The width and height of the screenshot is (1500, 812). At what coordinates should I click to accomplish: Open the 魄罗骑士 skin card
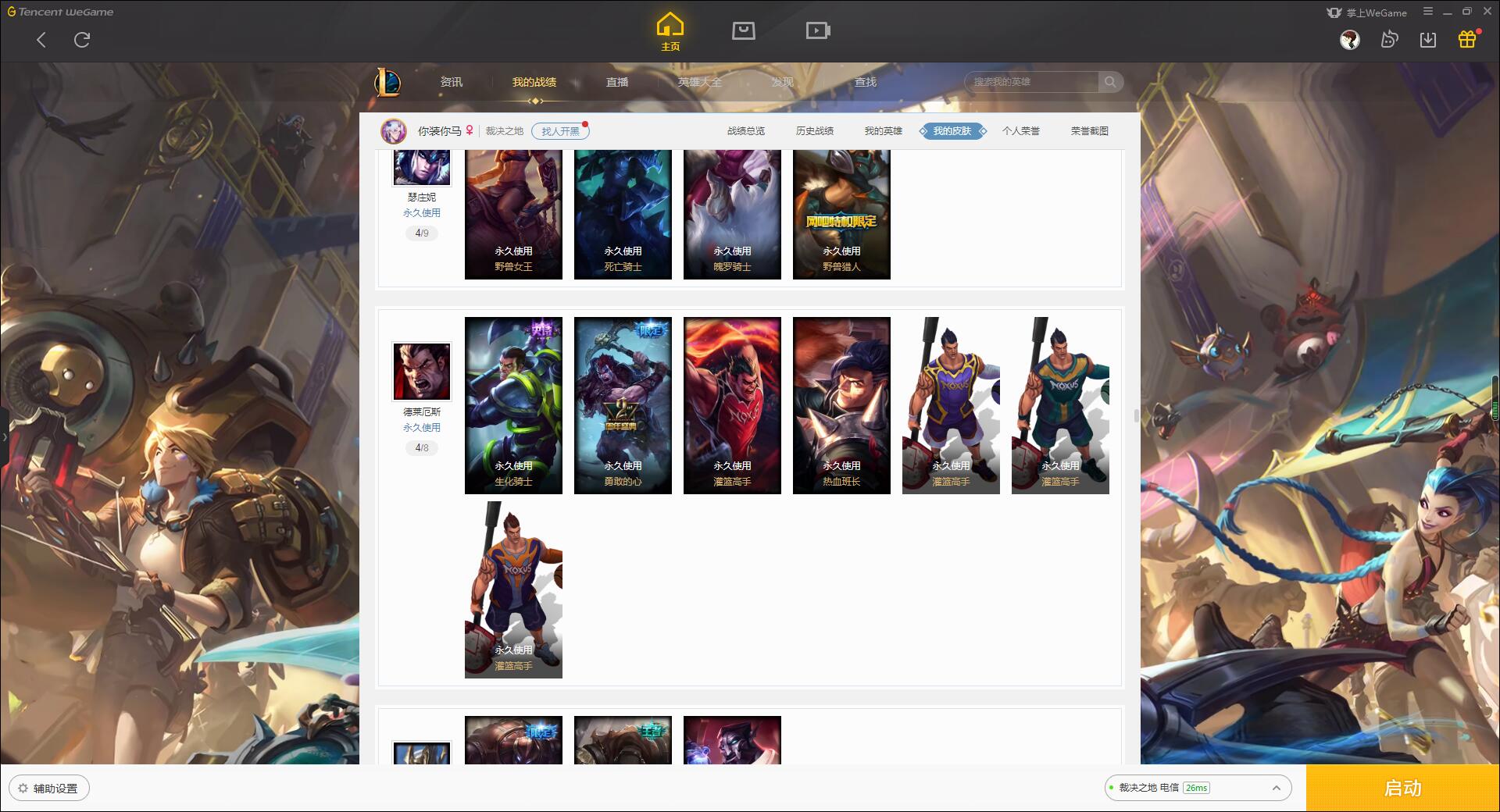pos(732,215)
